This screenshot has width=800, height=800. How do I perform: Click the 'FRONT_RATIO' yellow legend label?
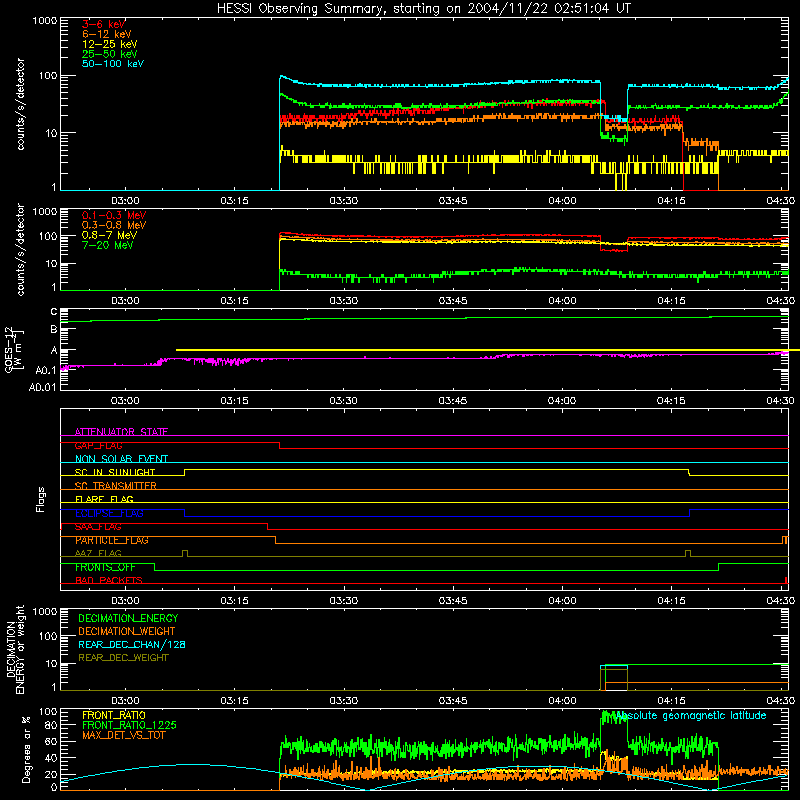tap(113, 715)
